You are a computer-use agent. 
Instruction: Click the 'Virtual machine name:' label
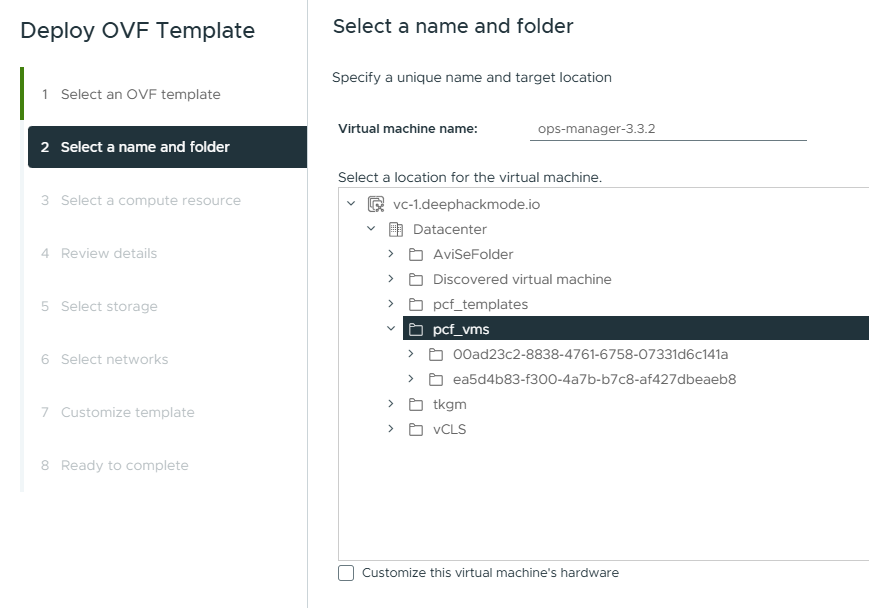(x=408, y=129)
